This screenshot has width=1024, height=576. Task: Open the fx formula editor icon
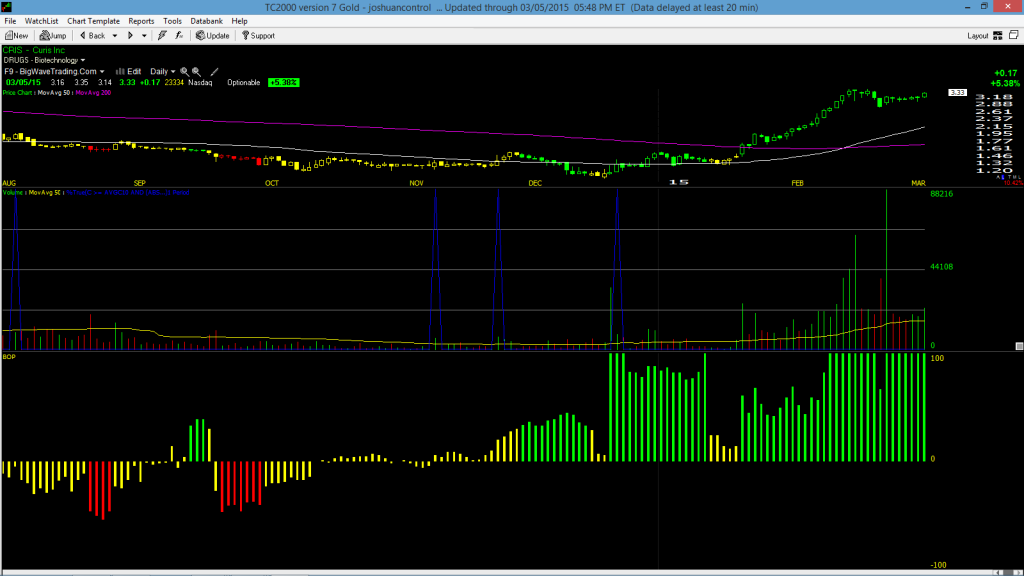(179, 36)
